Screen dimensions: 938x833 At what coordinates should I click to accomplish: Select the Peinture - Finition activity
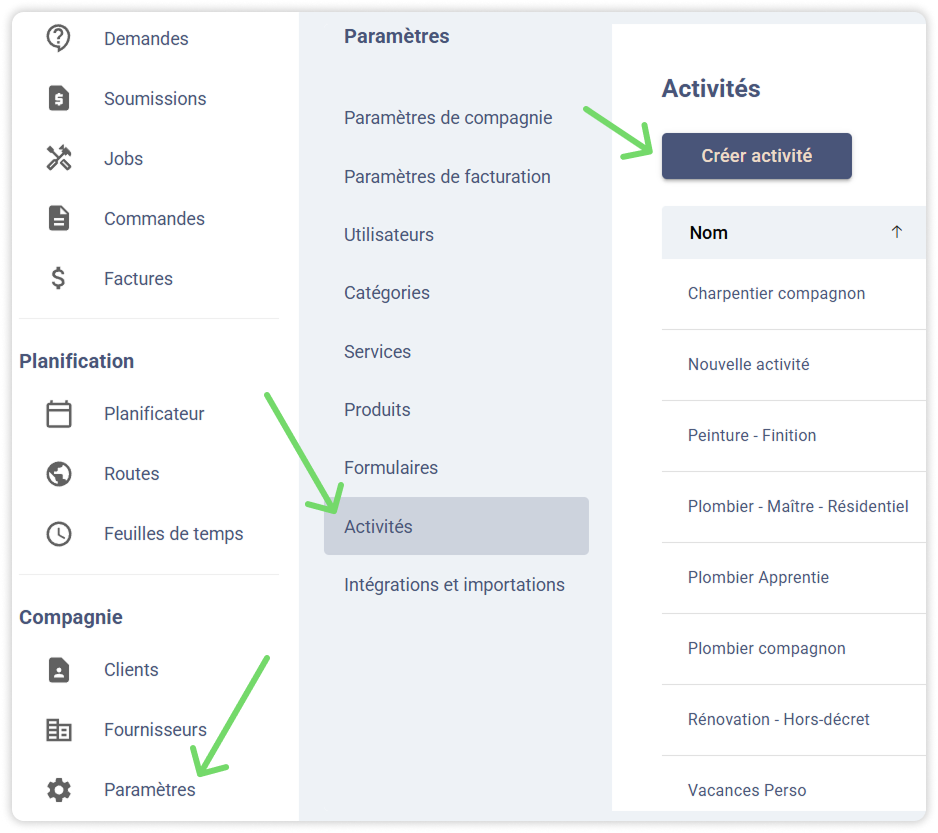point(752,436)
